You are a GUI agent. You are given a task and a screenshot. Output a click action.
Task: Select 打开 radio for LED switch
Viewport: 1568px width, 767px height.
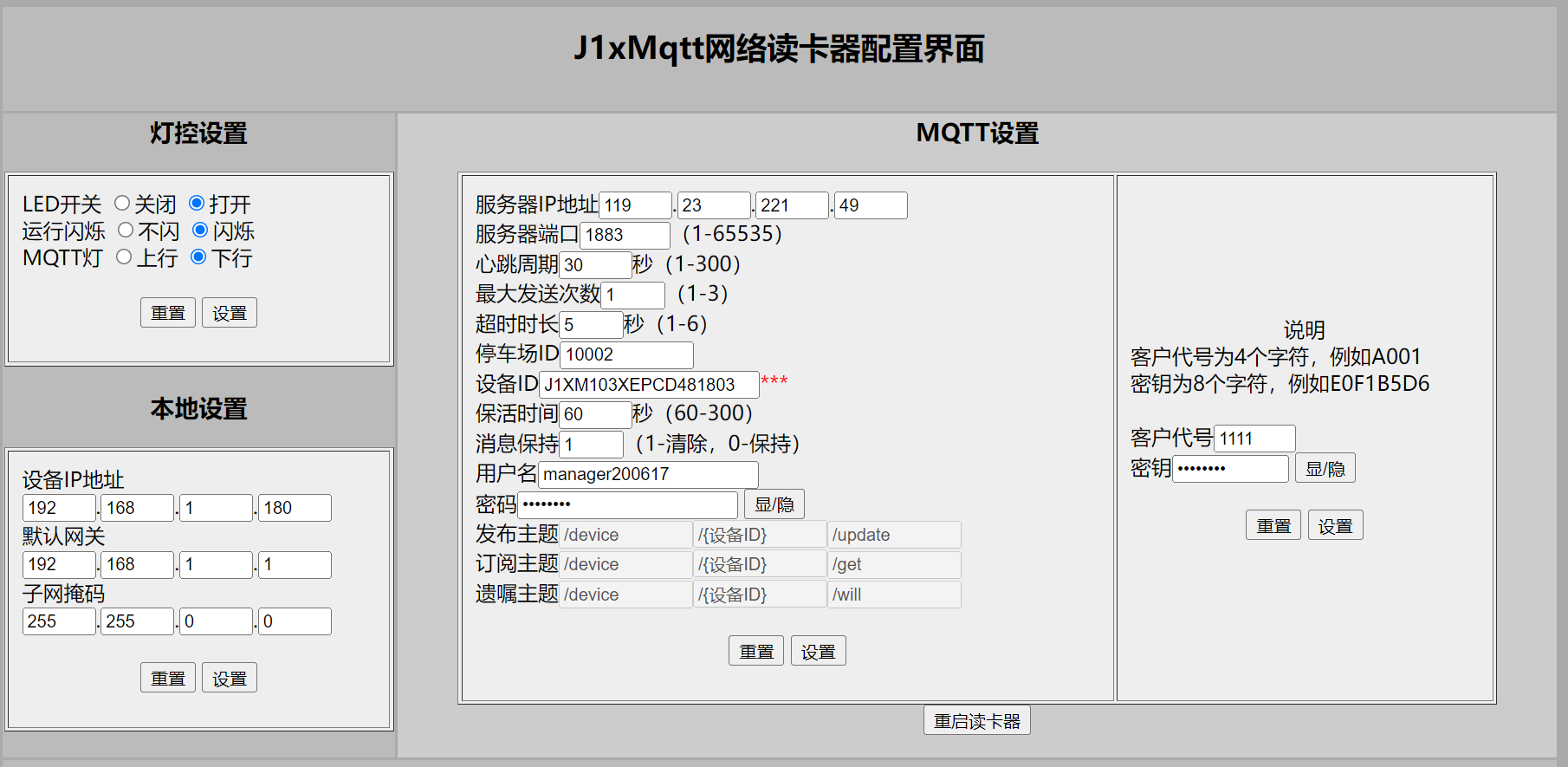pos(197,203)
